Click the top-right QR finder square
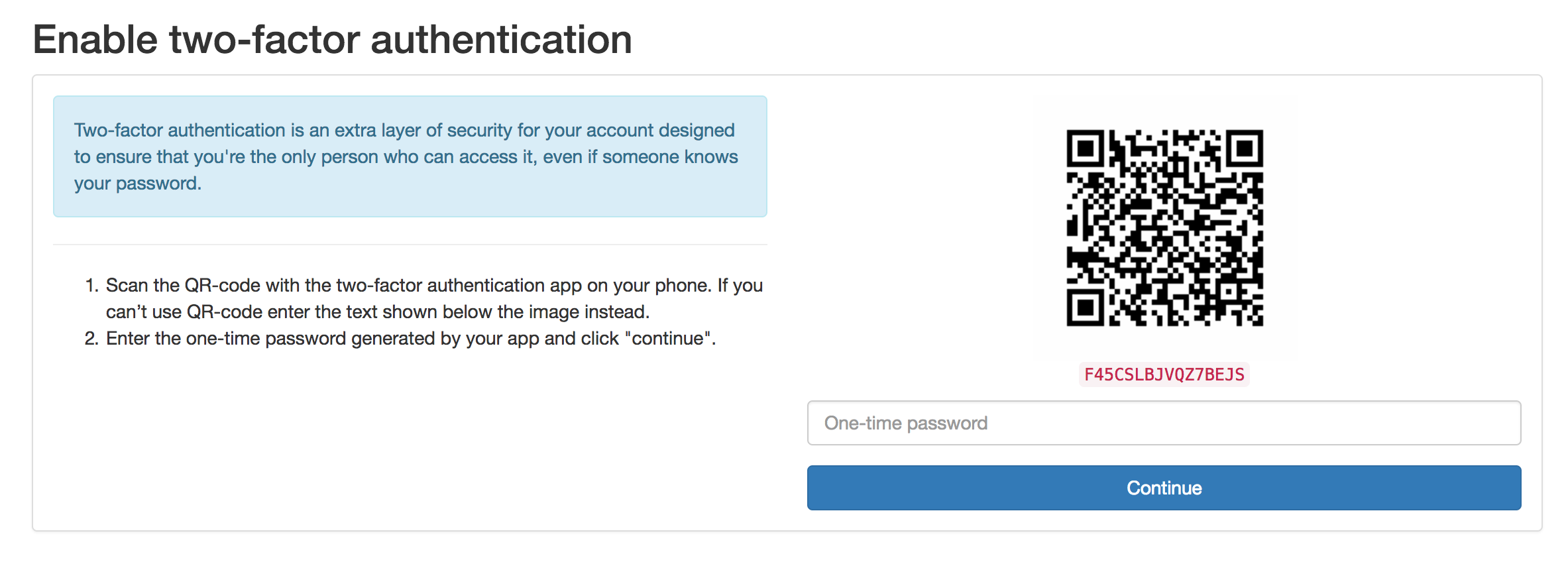 tap(1245, 148)
